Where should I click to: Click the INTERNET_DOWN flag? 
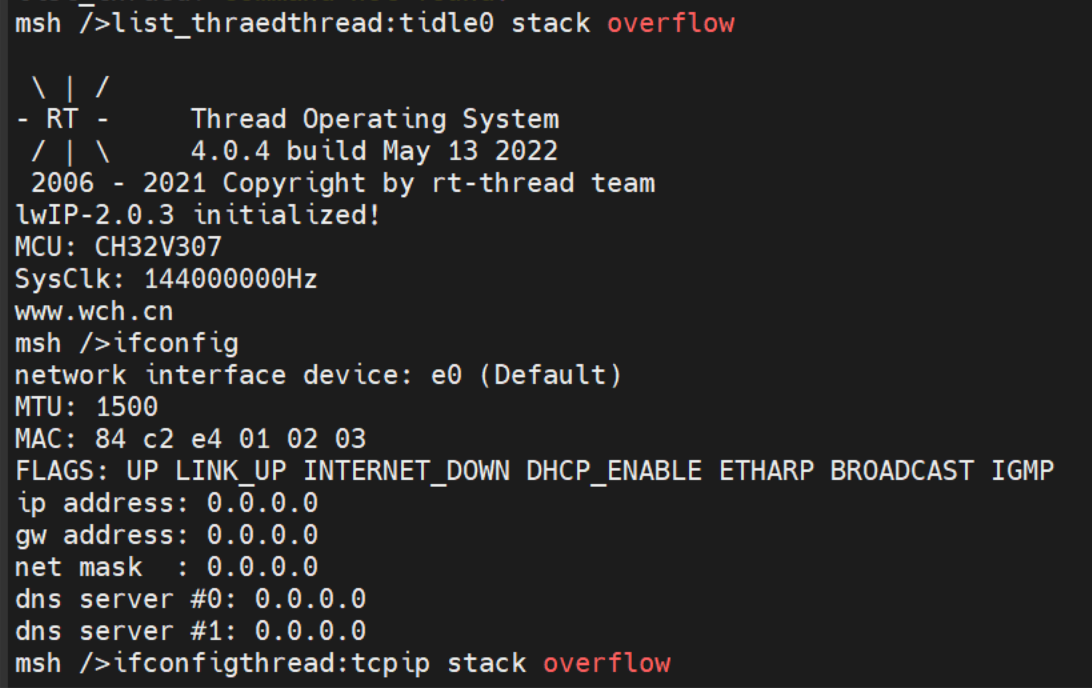pyautogui.click(x=406, y=471)
